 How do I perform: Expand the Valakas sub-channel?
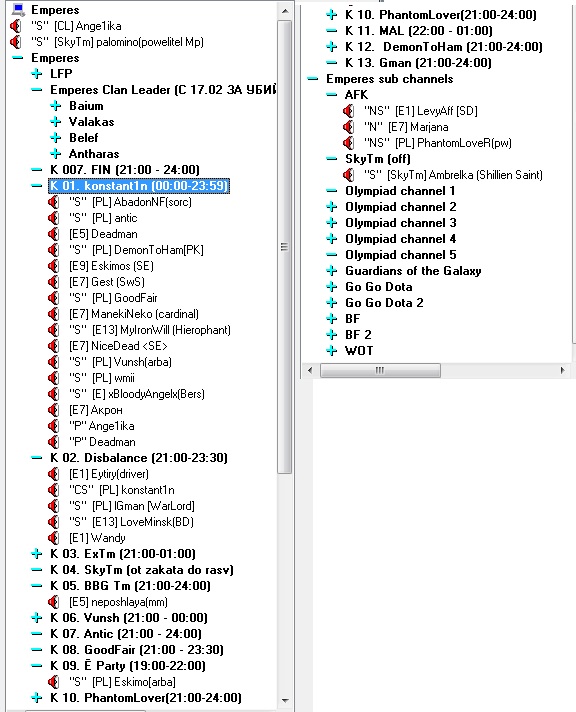[56, 122]
